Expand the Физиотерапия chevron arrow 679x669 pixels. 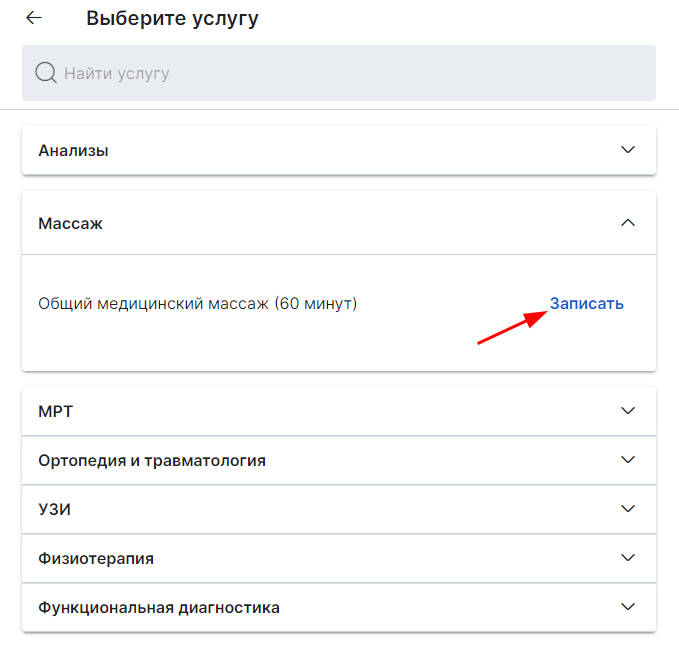(x=627, y=557)
